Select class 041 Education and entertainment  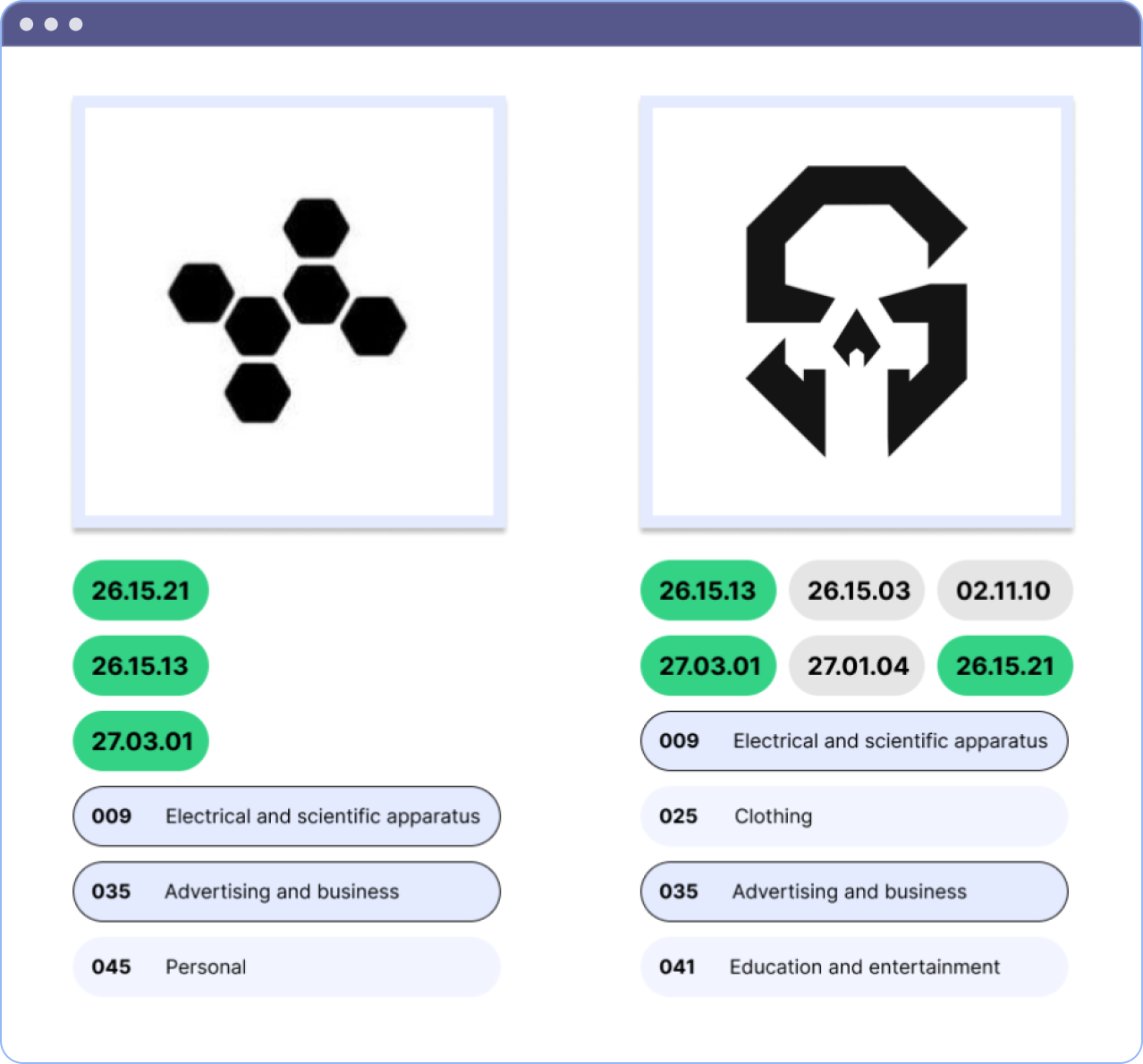click(854, 967)
